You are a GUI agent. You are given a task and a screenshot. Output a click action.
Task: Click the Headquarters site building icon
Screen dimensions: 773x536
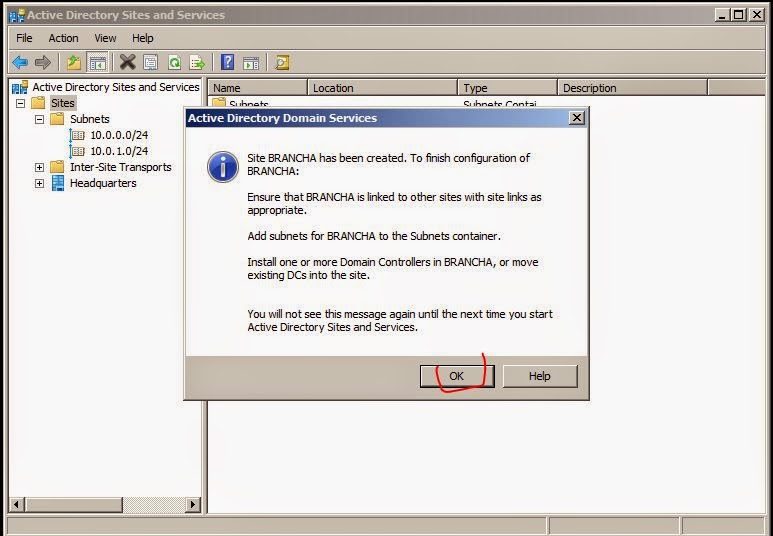pyautogui.click(x=58, y=183)
